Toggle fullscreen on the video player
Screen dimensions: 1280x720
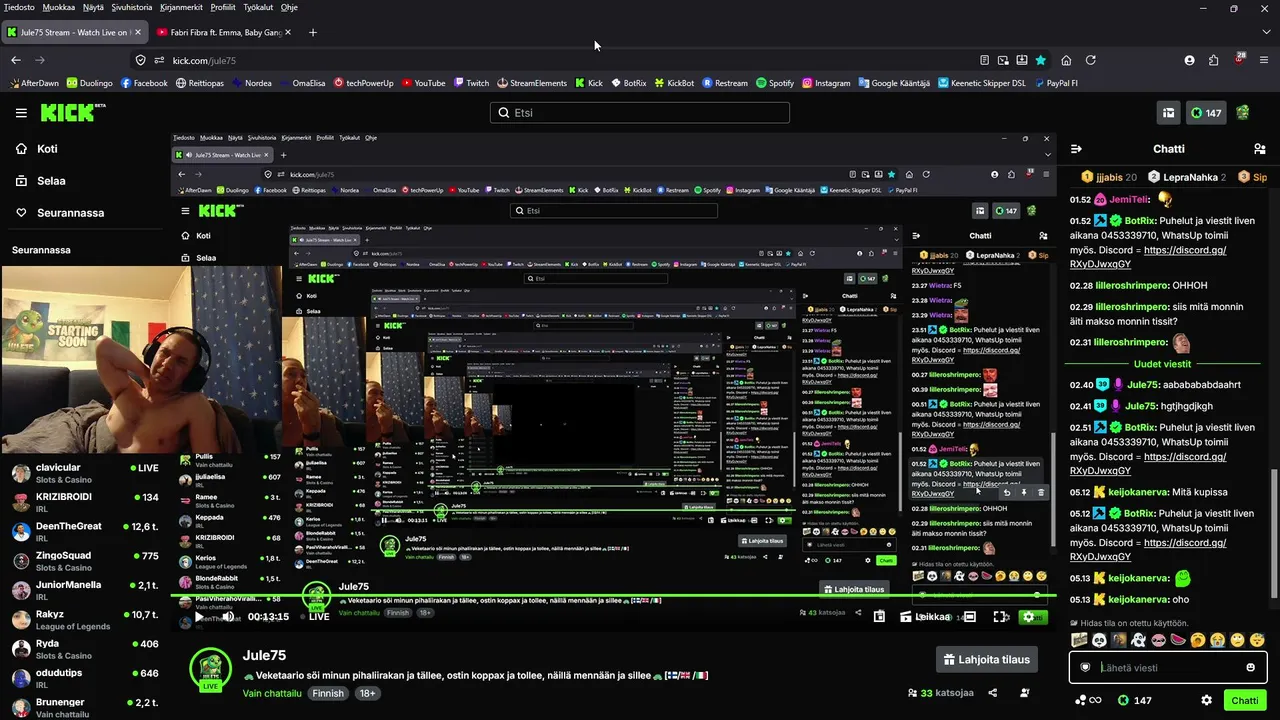coord(1000,617)
